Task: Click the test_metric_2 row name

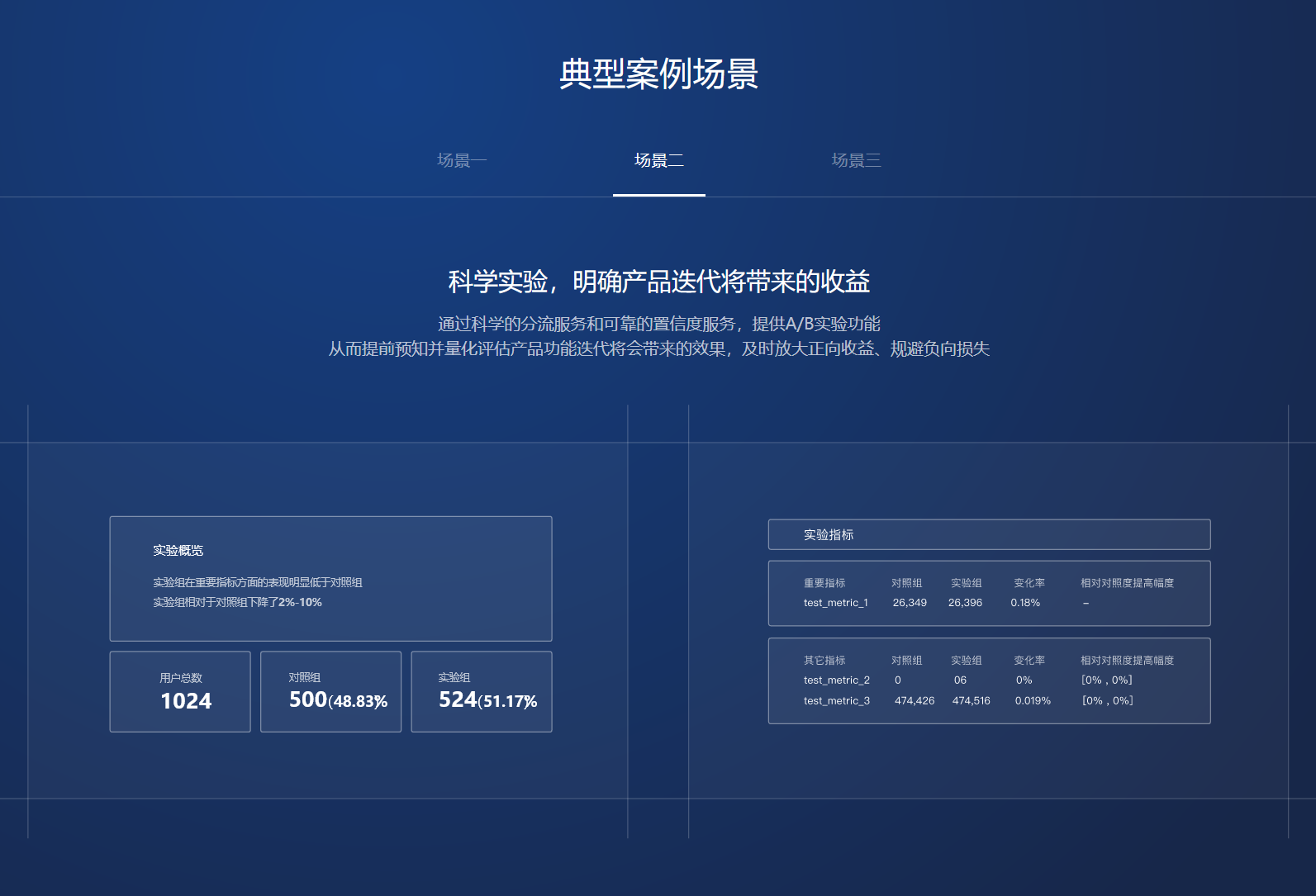Action: pos(837,680)
